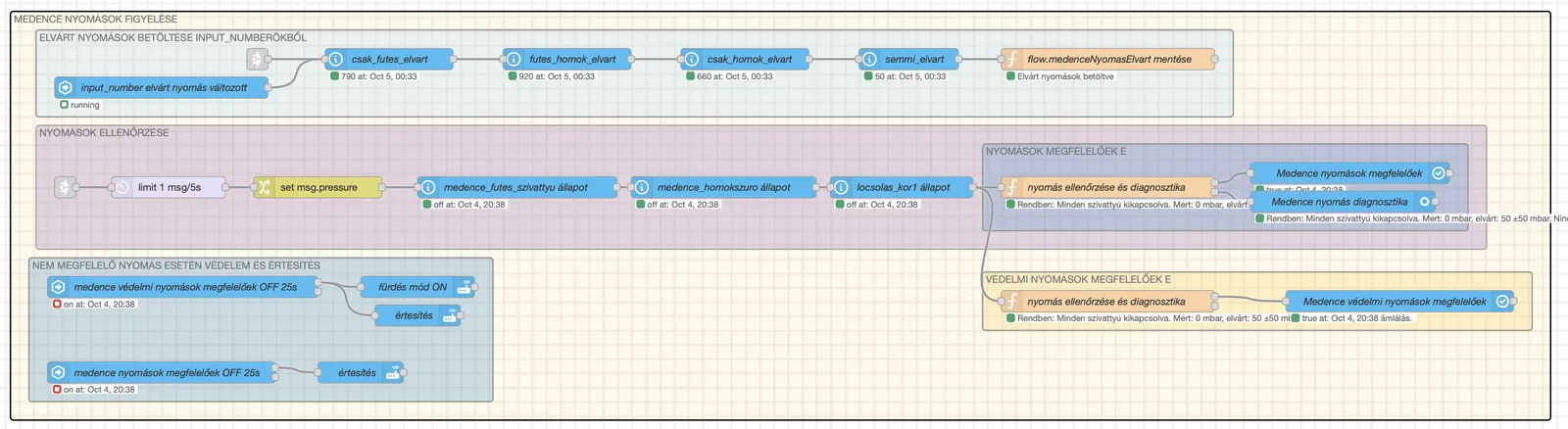
Task: Click 'Rendben' status under védelmi nyomás ellenőrzése node
Action: pos(1148,318)
